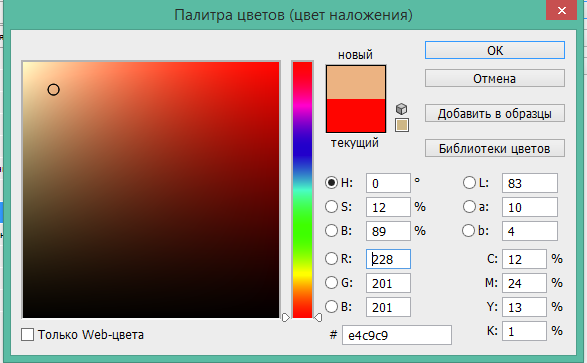Viewport: 587px width, 363px height.
Task: Click the blue B field showing 201
Action: tap(388, 307)
